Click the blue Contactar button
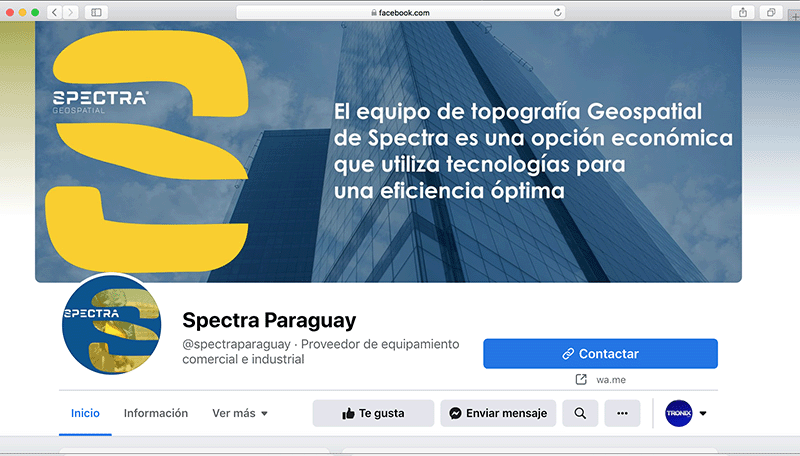Image resolution: width=800 pixels, height=456 pixels. coord(601,353)
